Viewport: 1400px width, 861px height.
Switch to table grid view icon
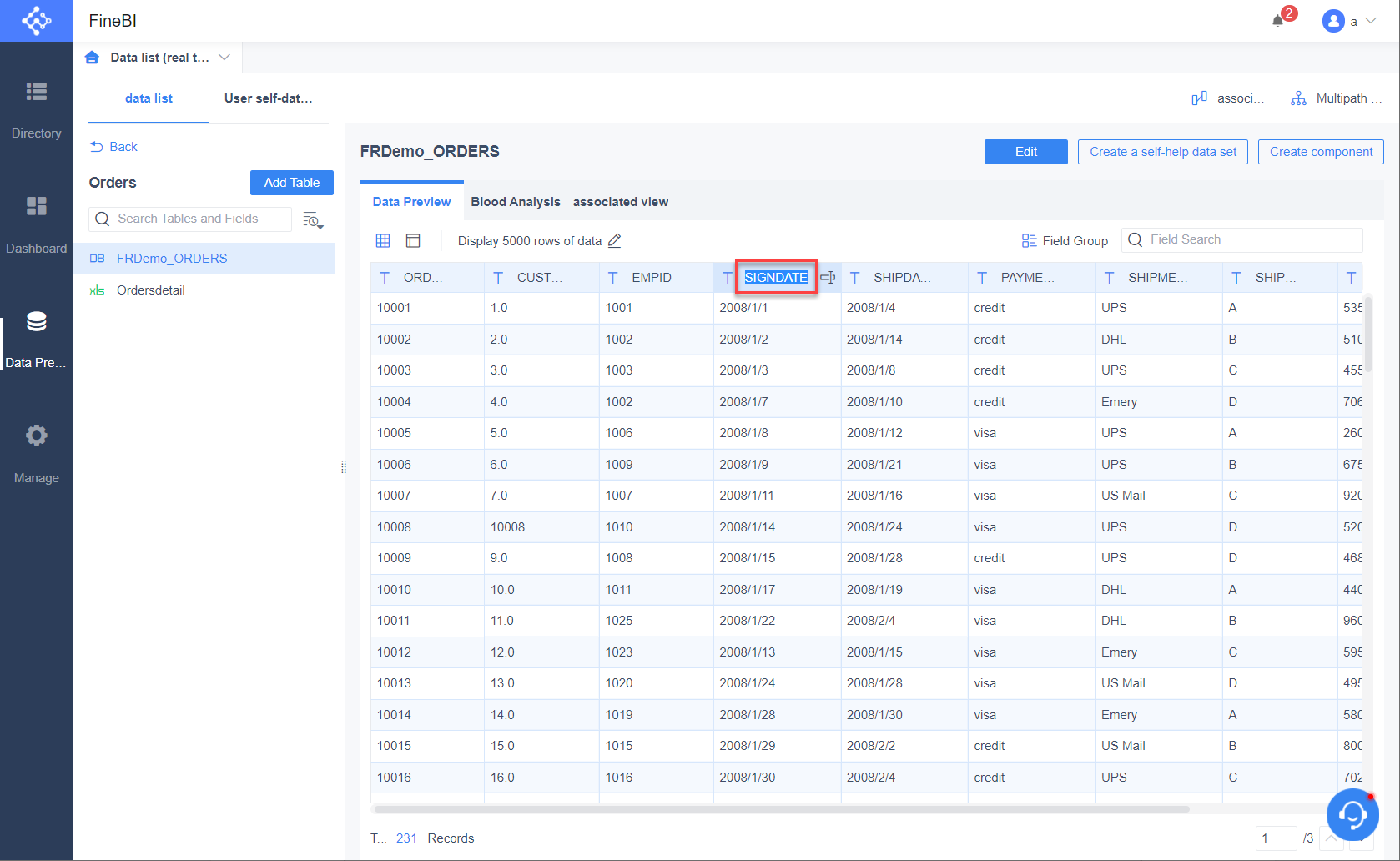click(x=383, y=240)
